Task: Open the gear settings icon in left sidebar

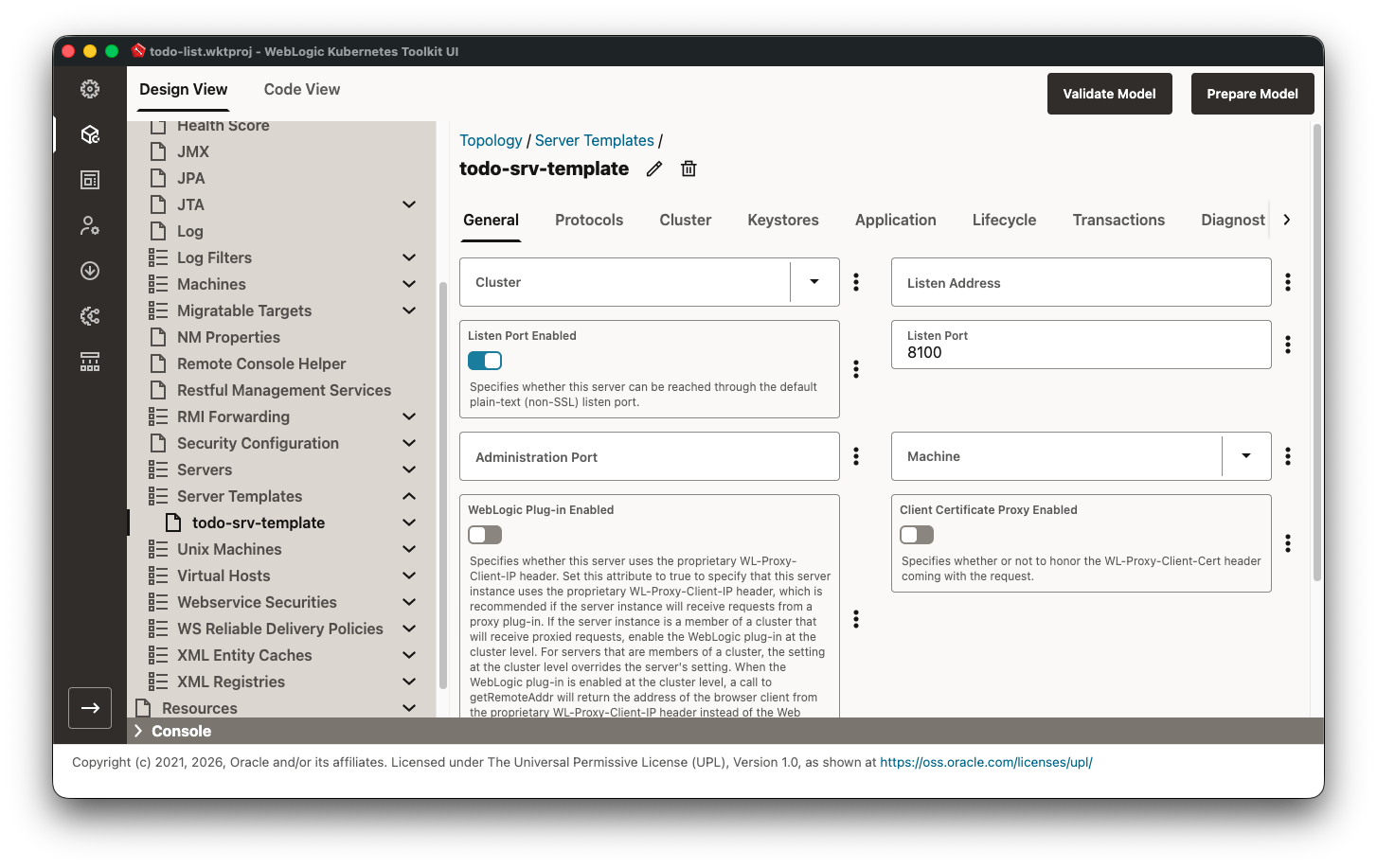Action: [x=90, y=89]
